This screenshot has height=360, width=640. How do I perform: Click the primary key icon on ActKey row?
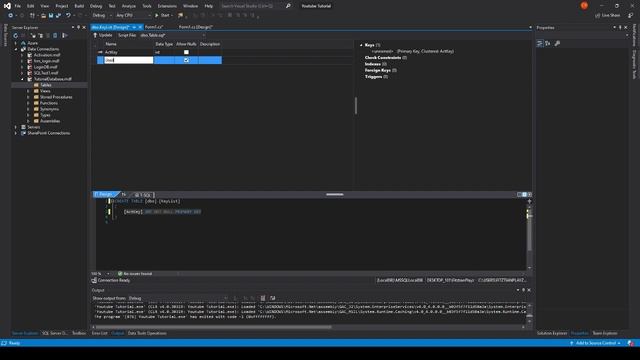click(x=100, y=52)
